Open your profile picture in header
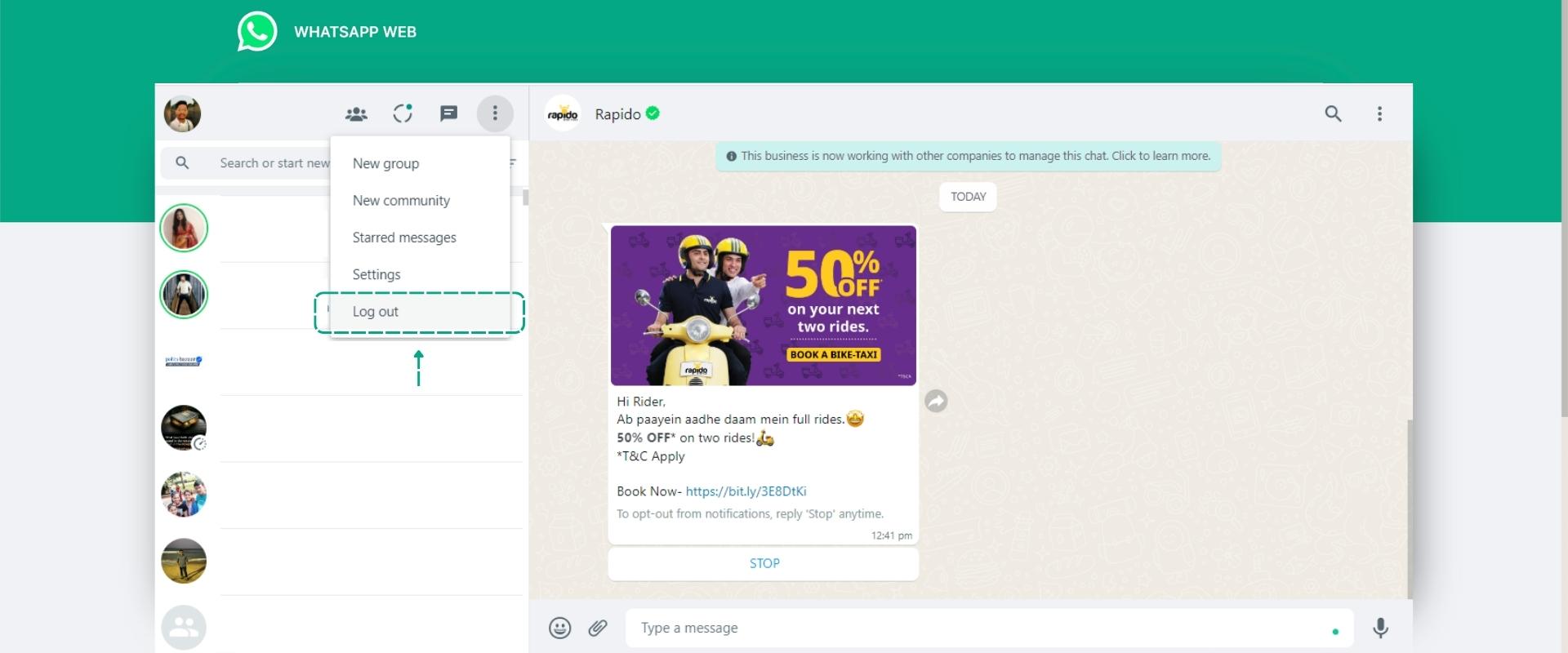The image size is (1568, 653). pyautogui.click(x=182, y=113)
